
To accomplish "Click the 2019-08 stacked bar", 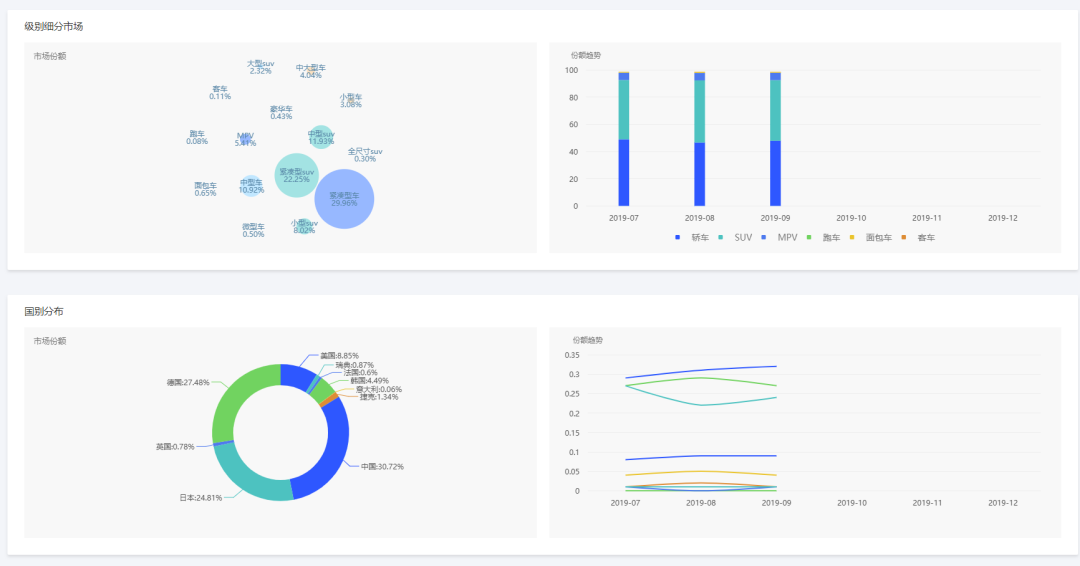I will [x=699, y=138].
